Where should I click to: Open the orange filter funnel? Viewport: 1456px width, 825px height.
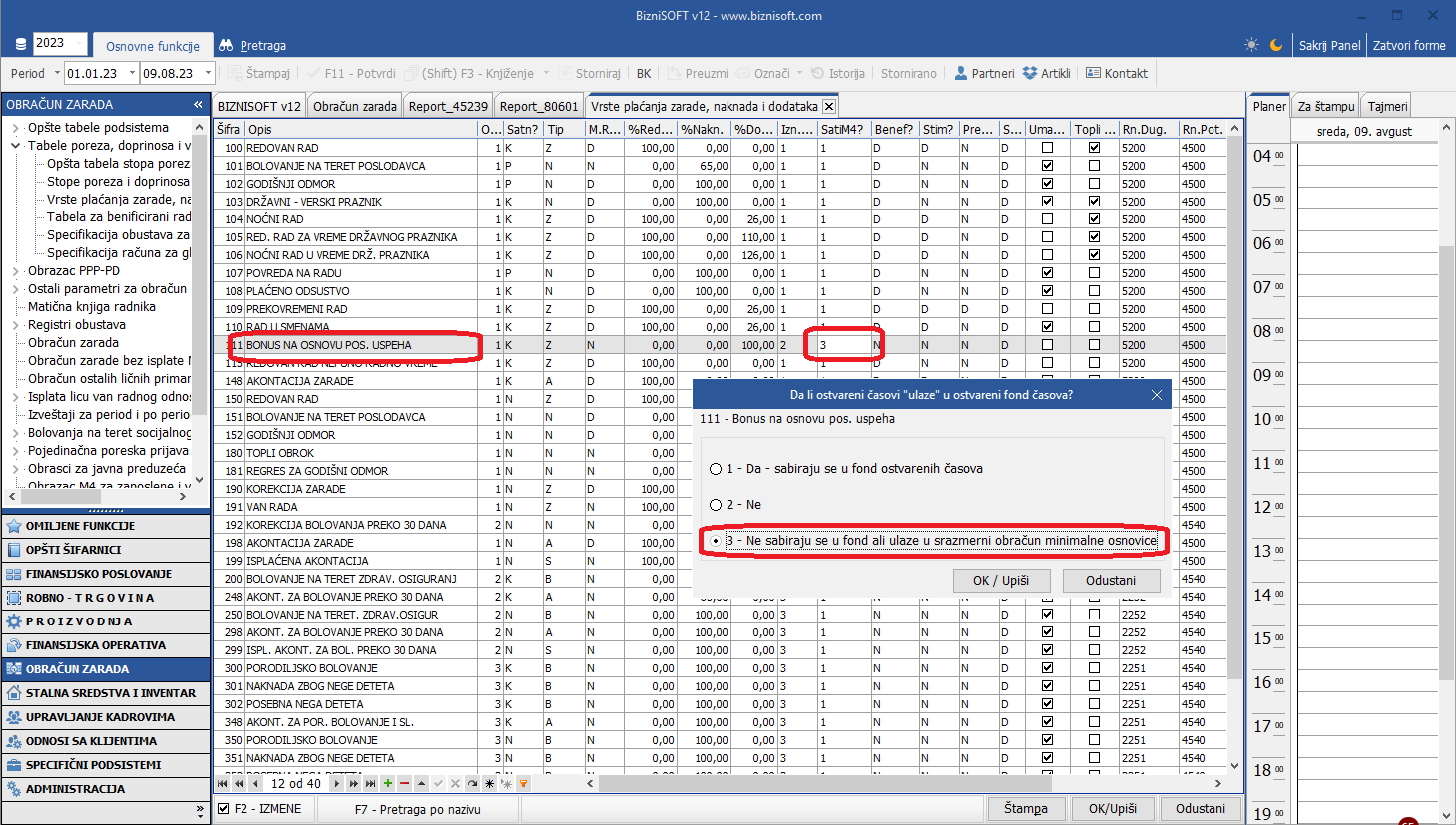[523, 784]
